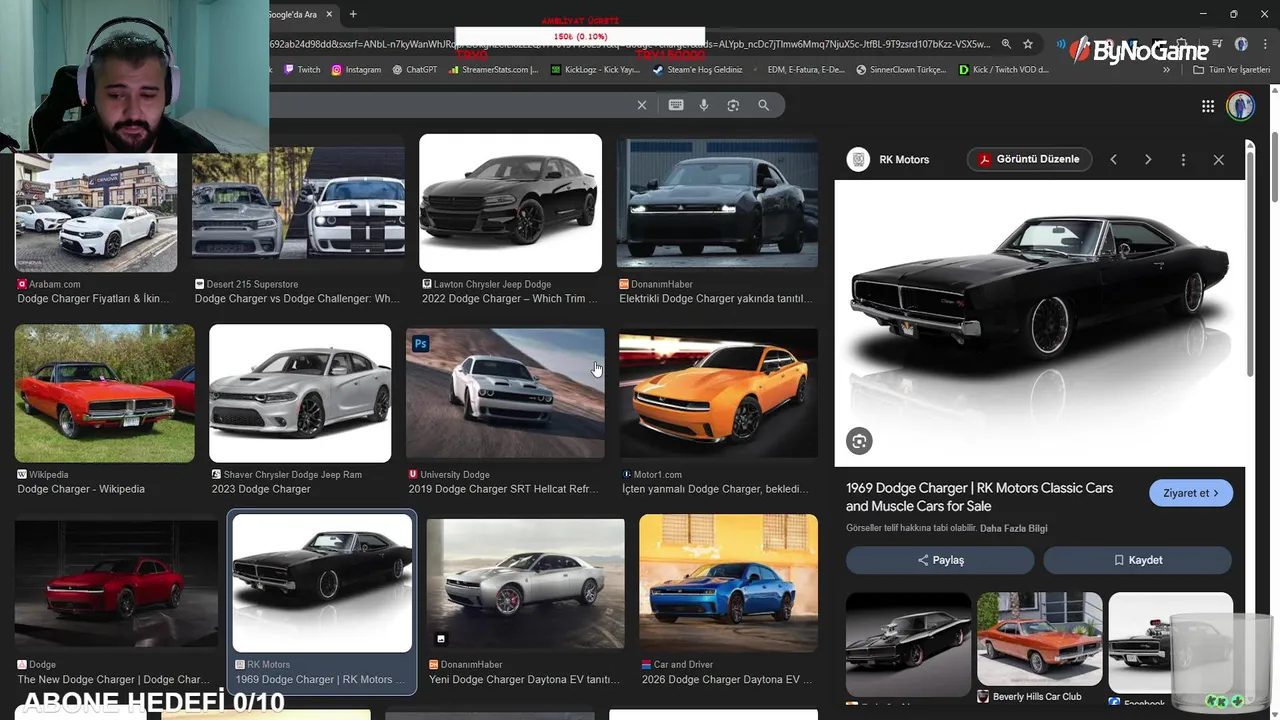The image size is (1280, 720).
Task: Open KickLogz bookmark
Action: tap(595, 70)
